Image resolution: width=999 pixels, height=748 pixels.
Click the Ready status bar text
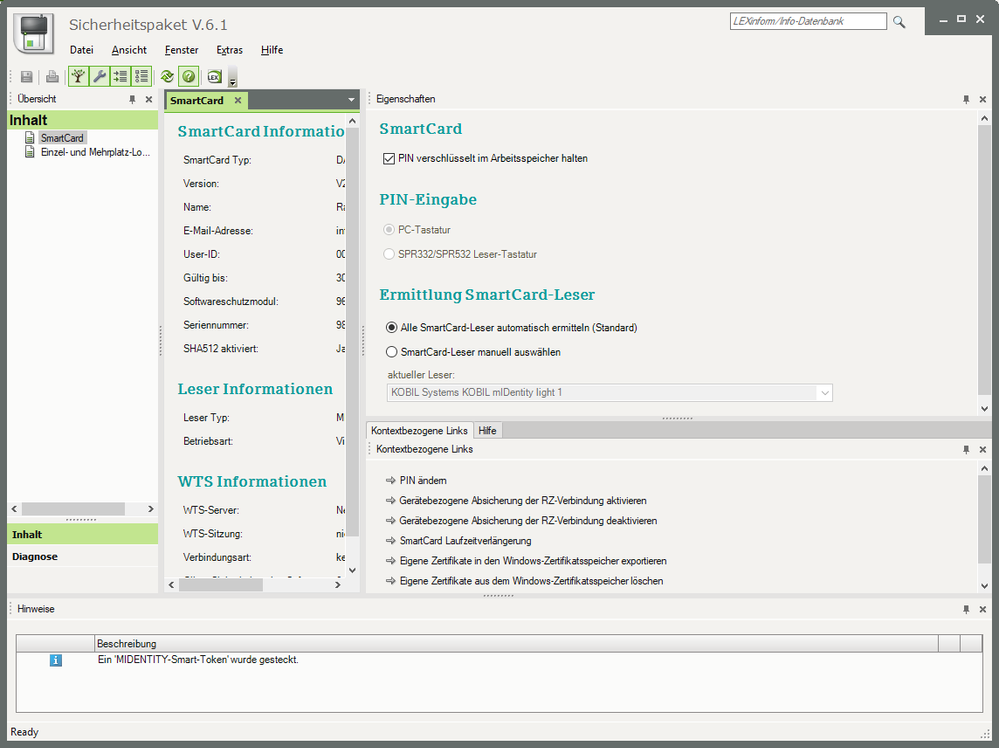[x=24, y=732]
